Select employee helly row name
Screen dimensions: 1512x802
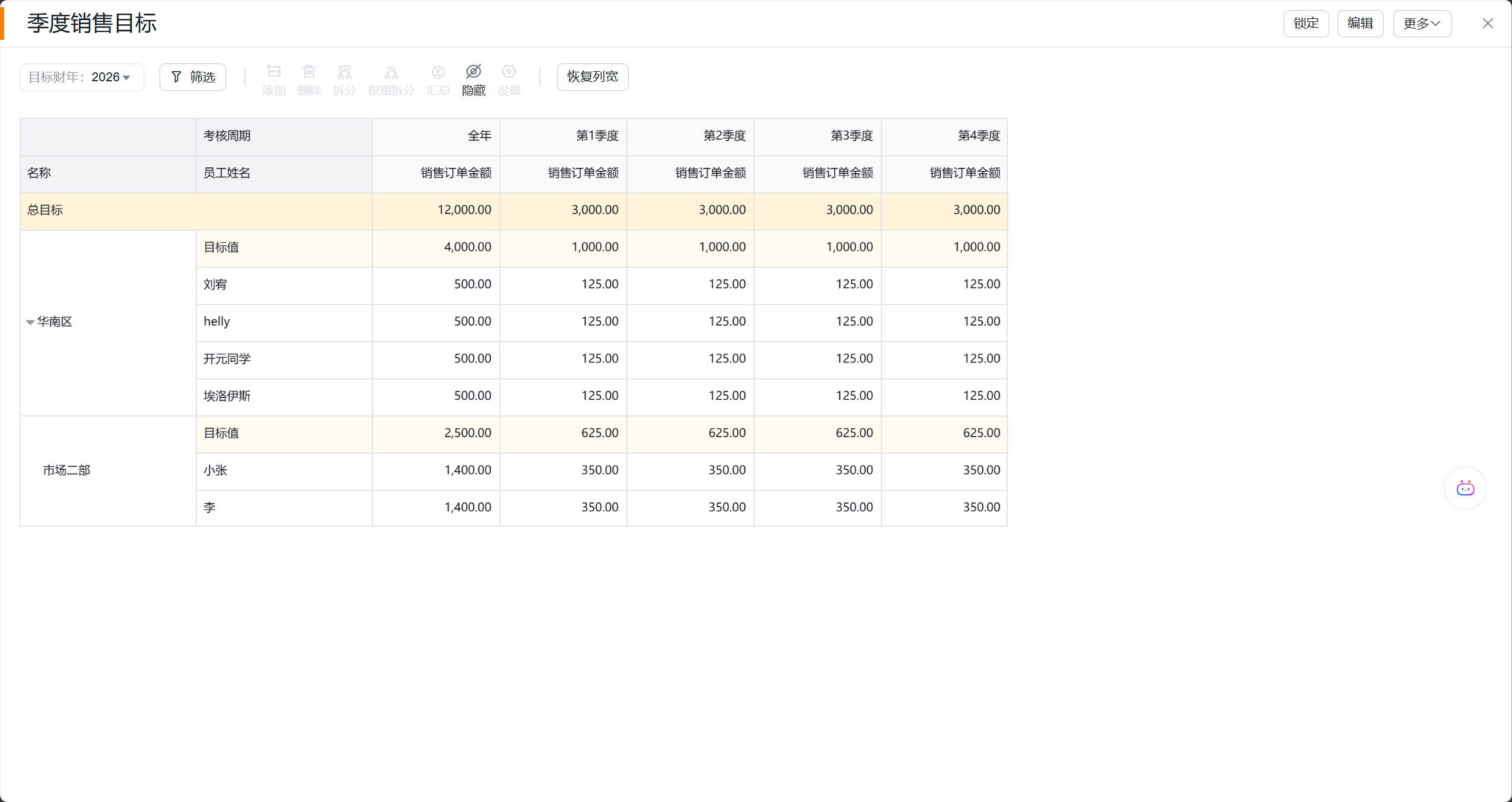pyautogui.click(x=217, y=322)
